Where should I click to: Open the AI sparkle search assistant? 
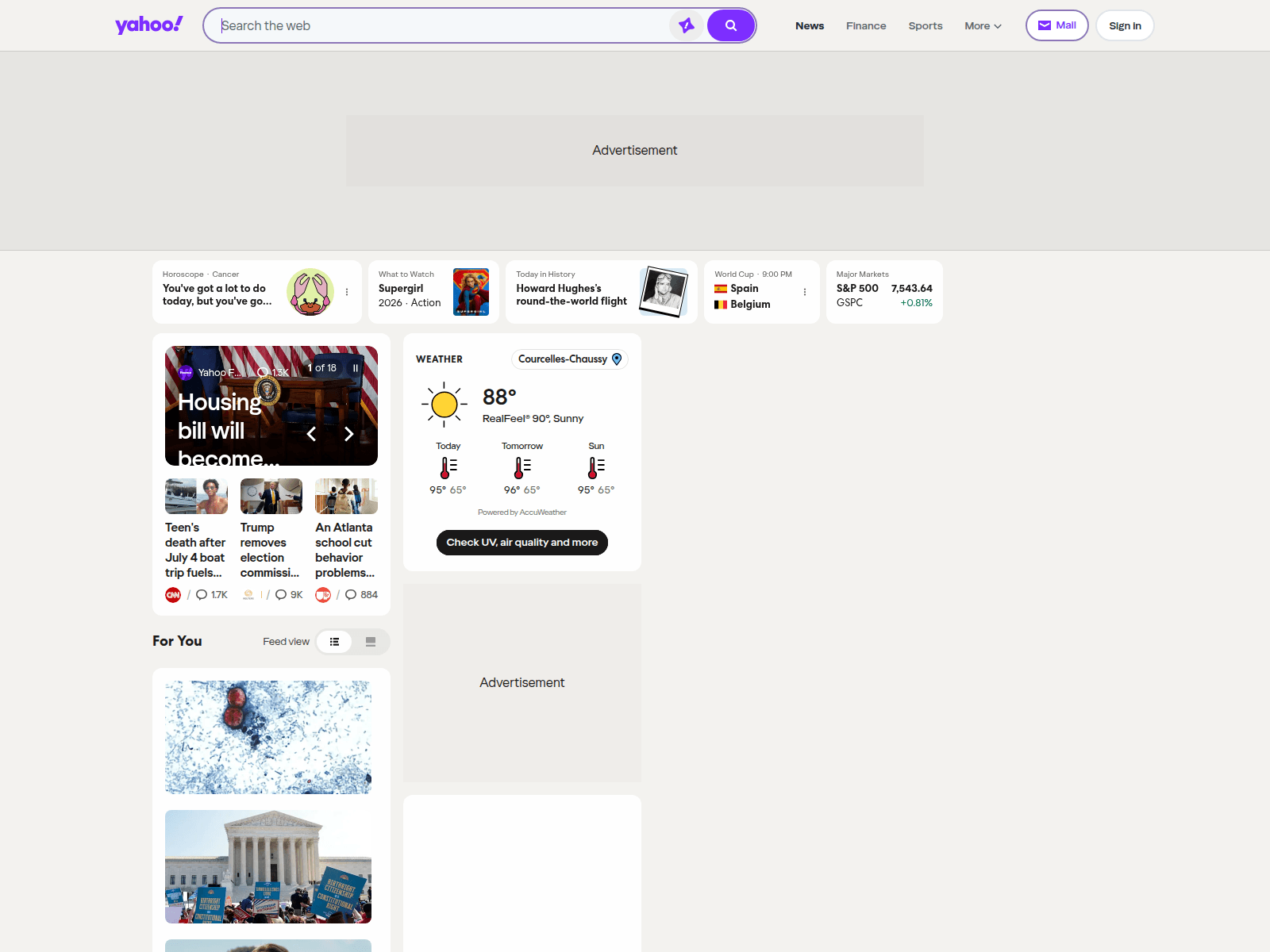click(687, 25)
